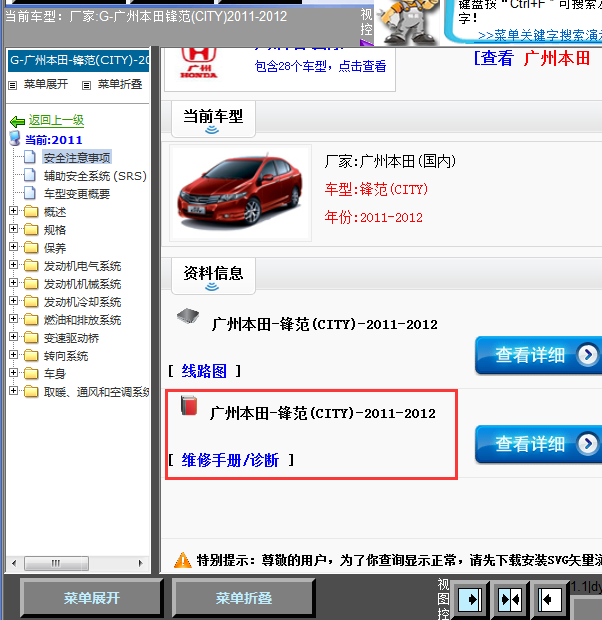The height and width of the screenshot is (620, 602).
Task: Click the green back arrow icon
Action: [17, 121]
